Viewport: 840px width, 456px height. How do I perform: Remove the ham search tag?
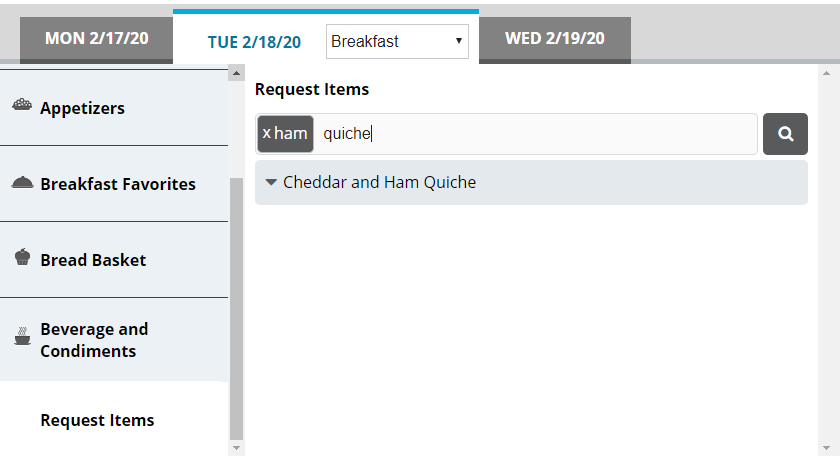pyautogui.click(x=267, y=133)
